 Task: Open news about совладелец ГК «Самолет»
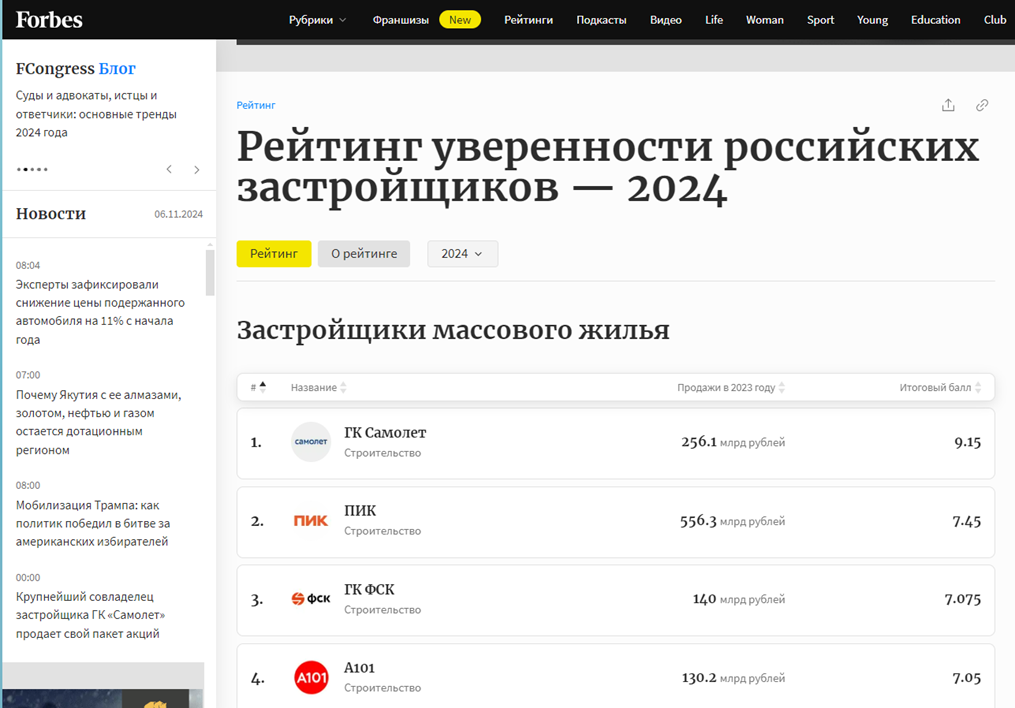point(90,615)
